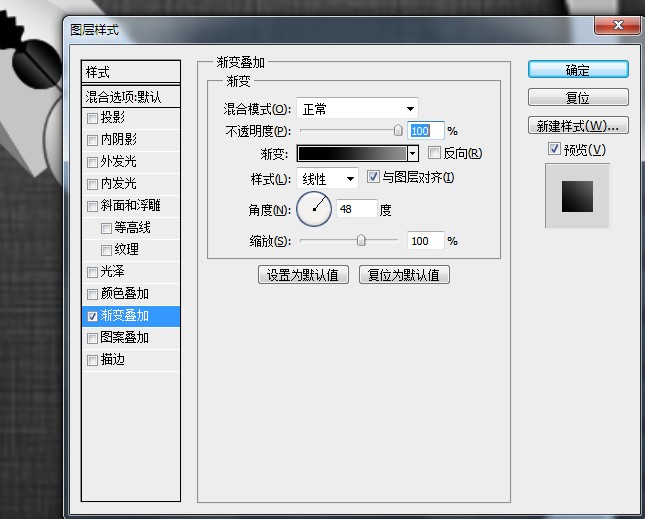
Task: Click the 缩放 percentage input field
Action: (x=425, y=241)
